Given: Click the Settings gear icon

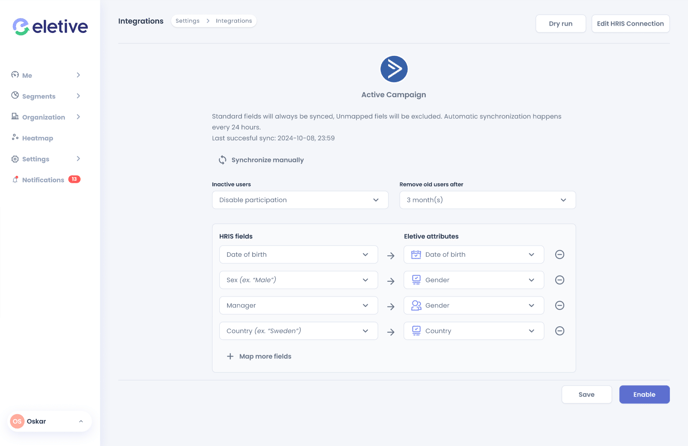Looking at the screenshot, I should [x=15, y=159].
